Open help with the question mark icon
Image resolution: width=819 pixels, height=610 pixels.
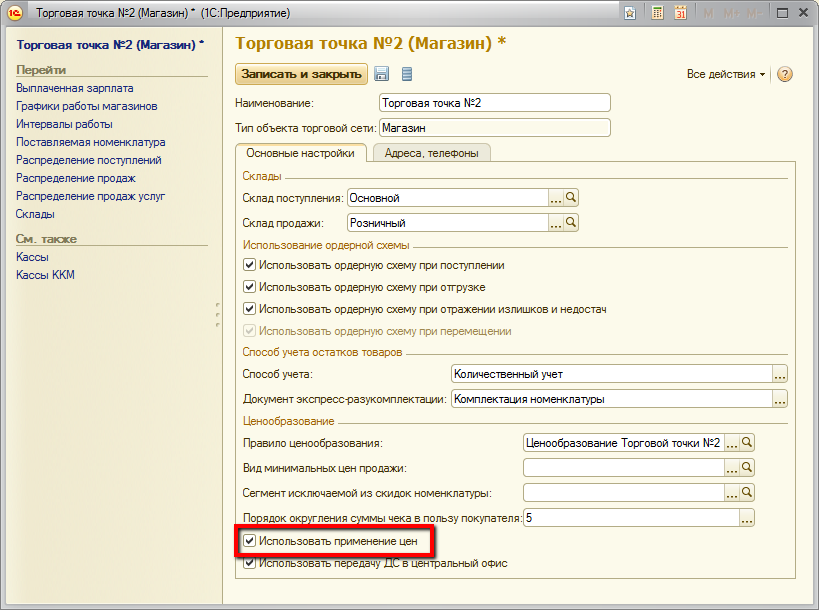click(784, 75)
